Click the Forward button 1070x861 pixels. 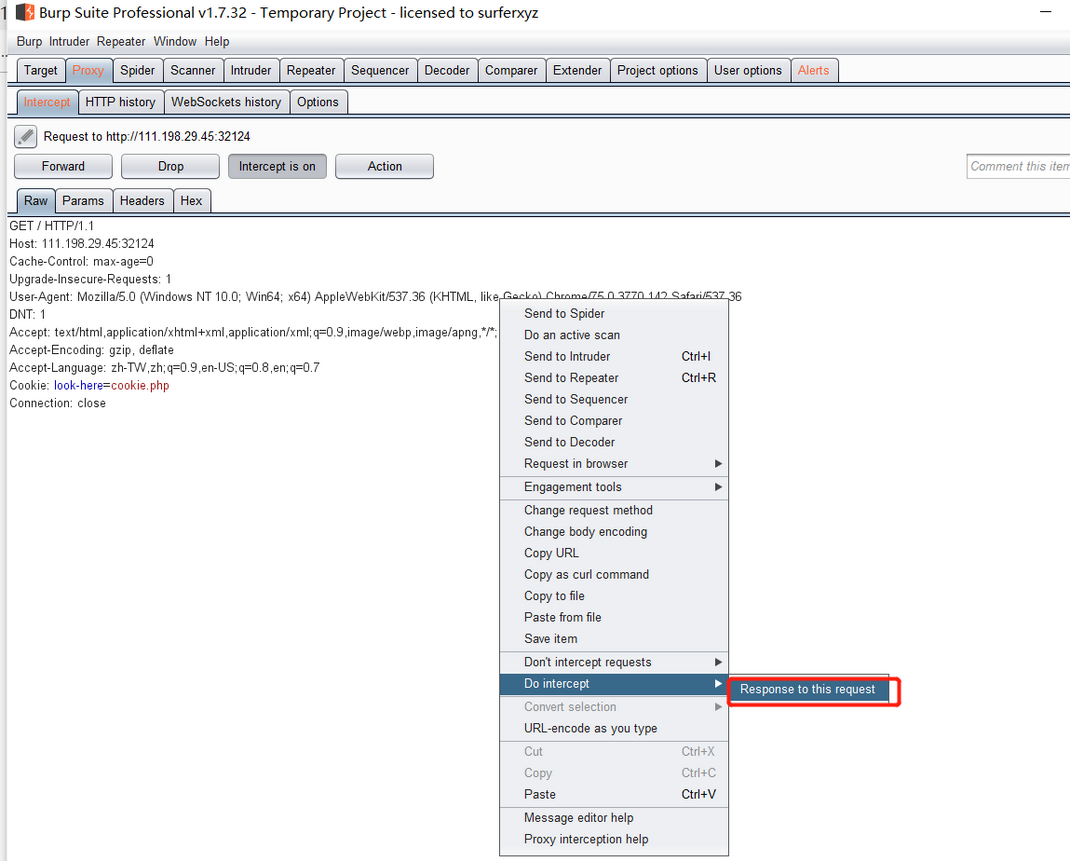click(x=63, y=166)
